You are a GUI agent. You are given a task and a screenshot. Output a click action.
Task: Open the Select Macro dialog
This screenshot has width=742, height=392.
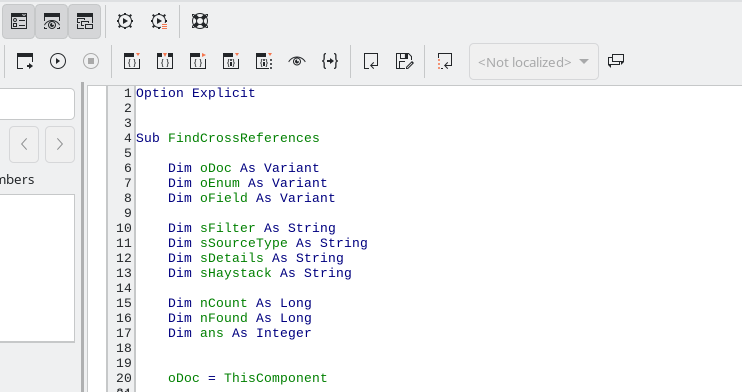tap(125, 21)
